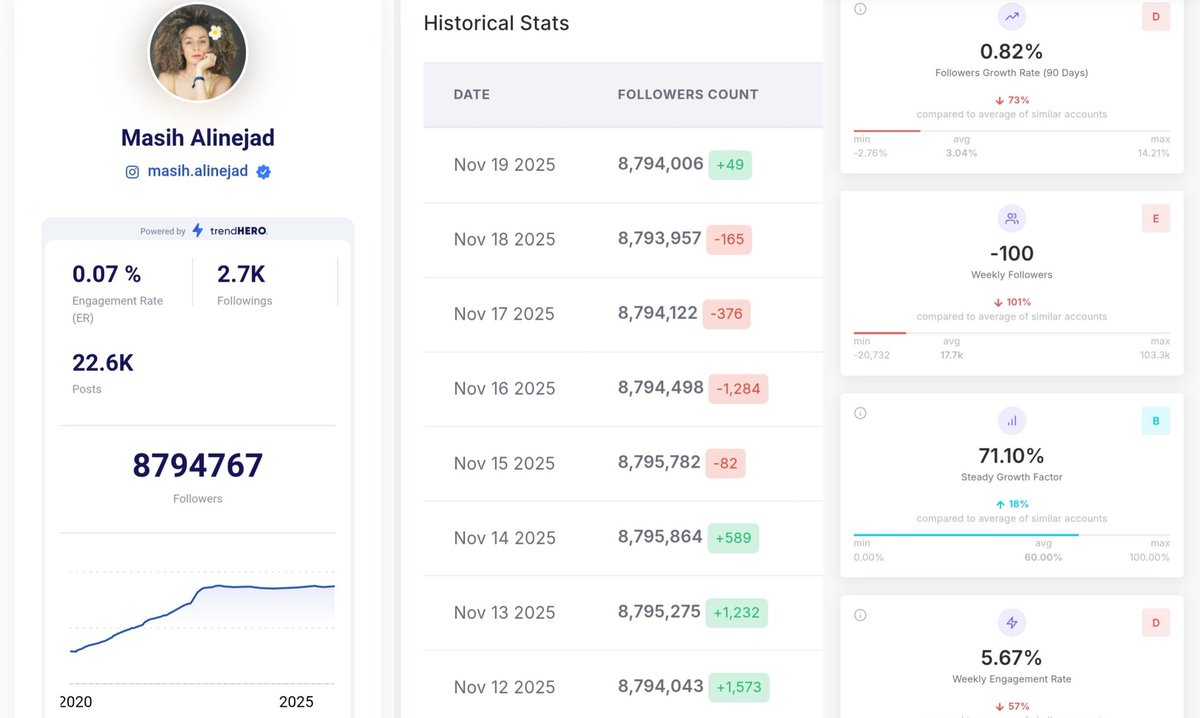Click the 14.21% max value label
The width and height of the screenshot is (1200, 718).
[1153, 153]
